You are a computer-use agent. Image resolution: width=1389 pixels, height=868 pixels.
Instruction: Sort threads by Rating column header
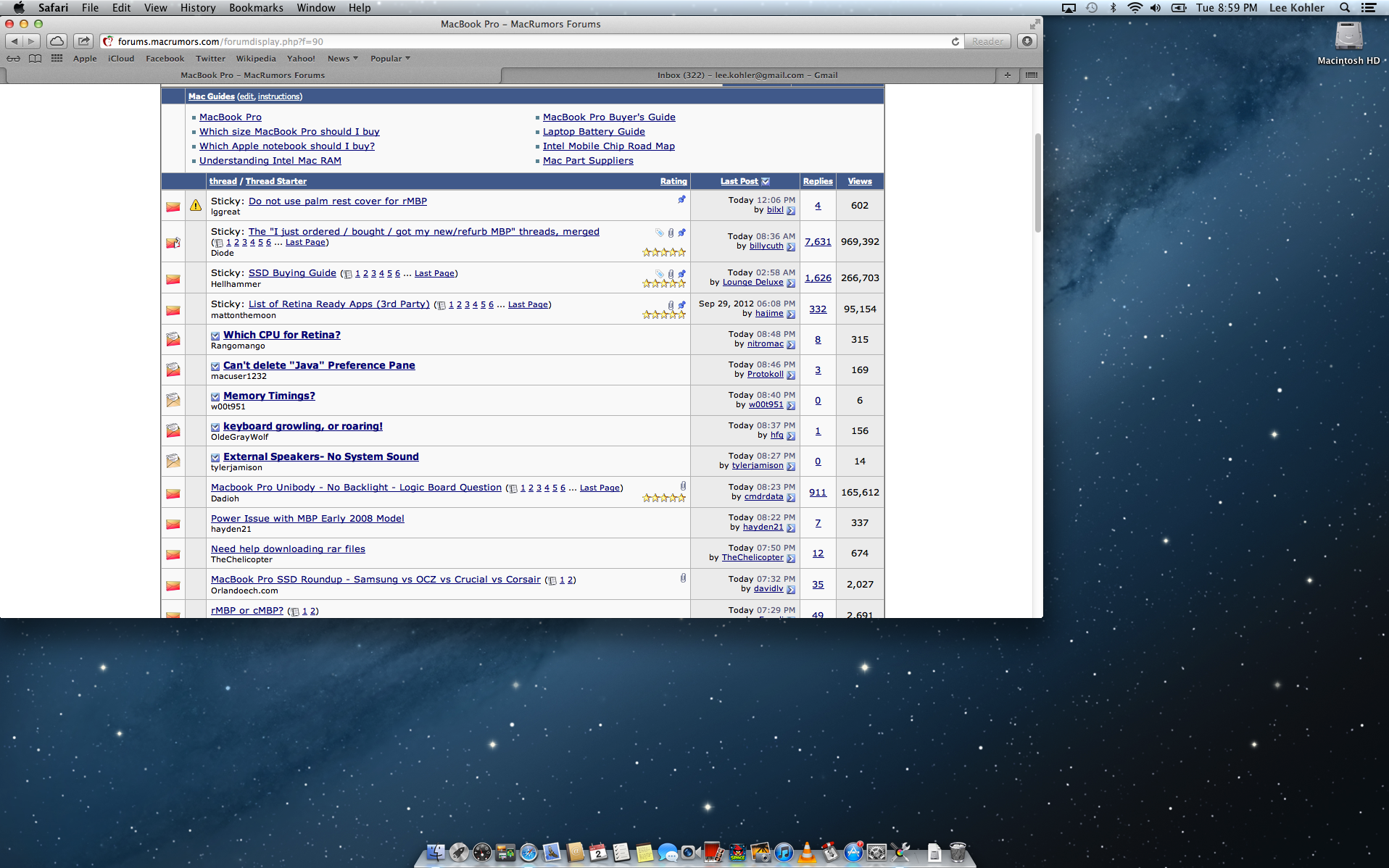[x=673, y=181]
